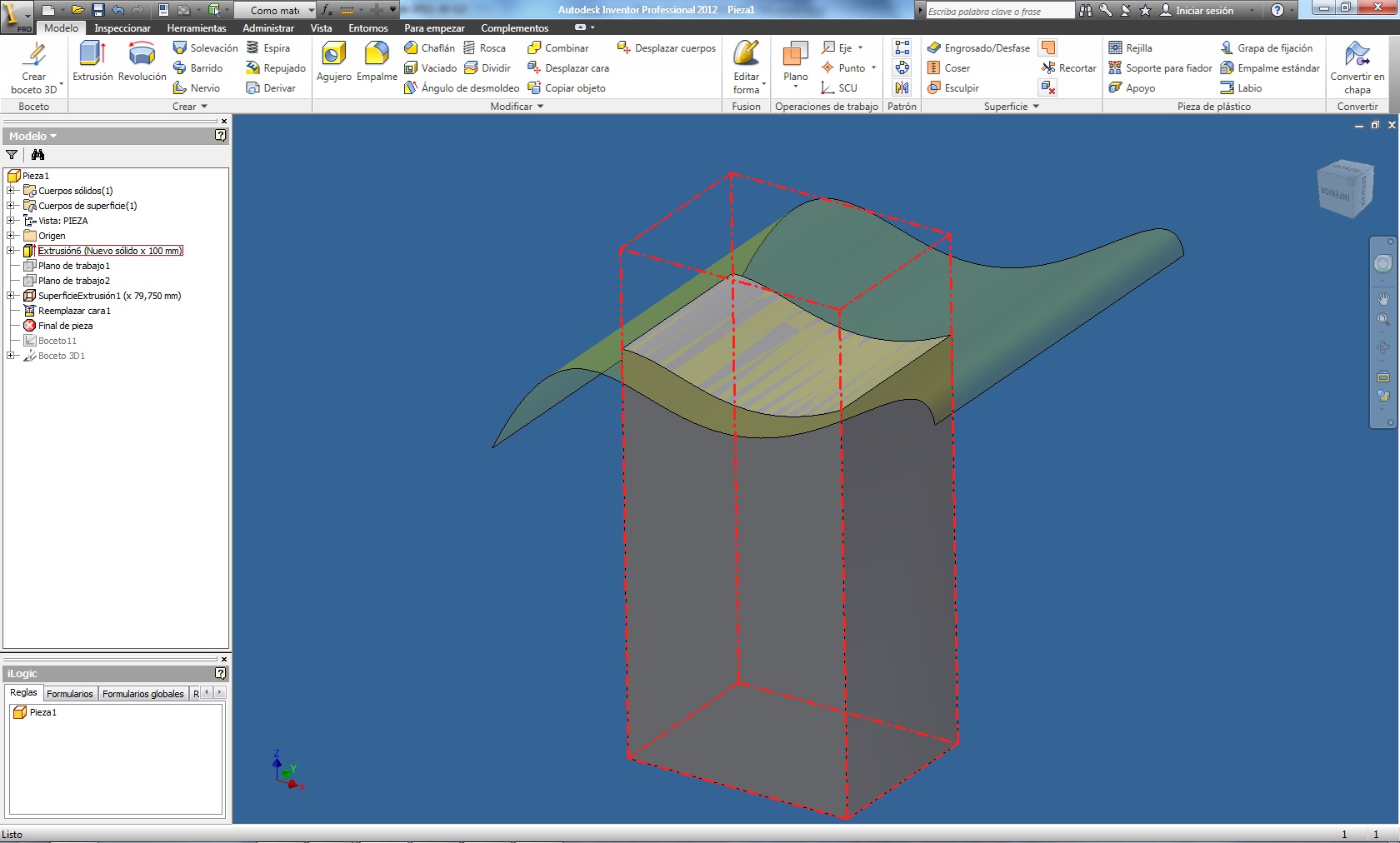
Task: Click the Save icon in quick access
Action: [x=97, y=10]
